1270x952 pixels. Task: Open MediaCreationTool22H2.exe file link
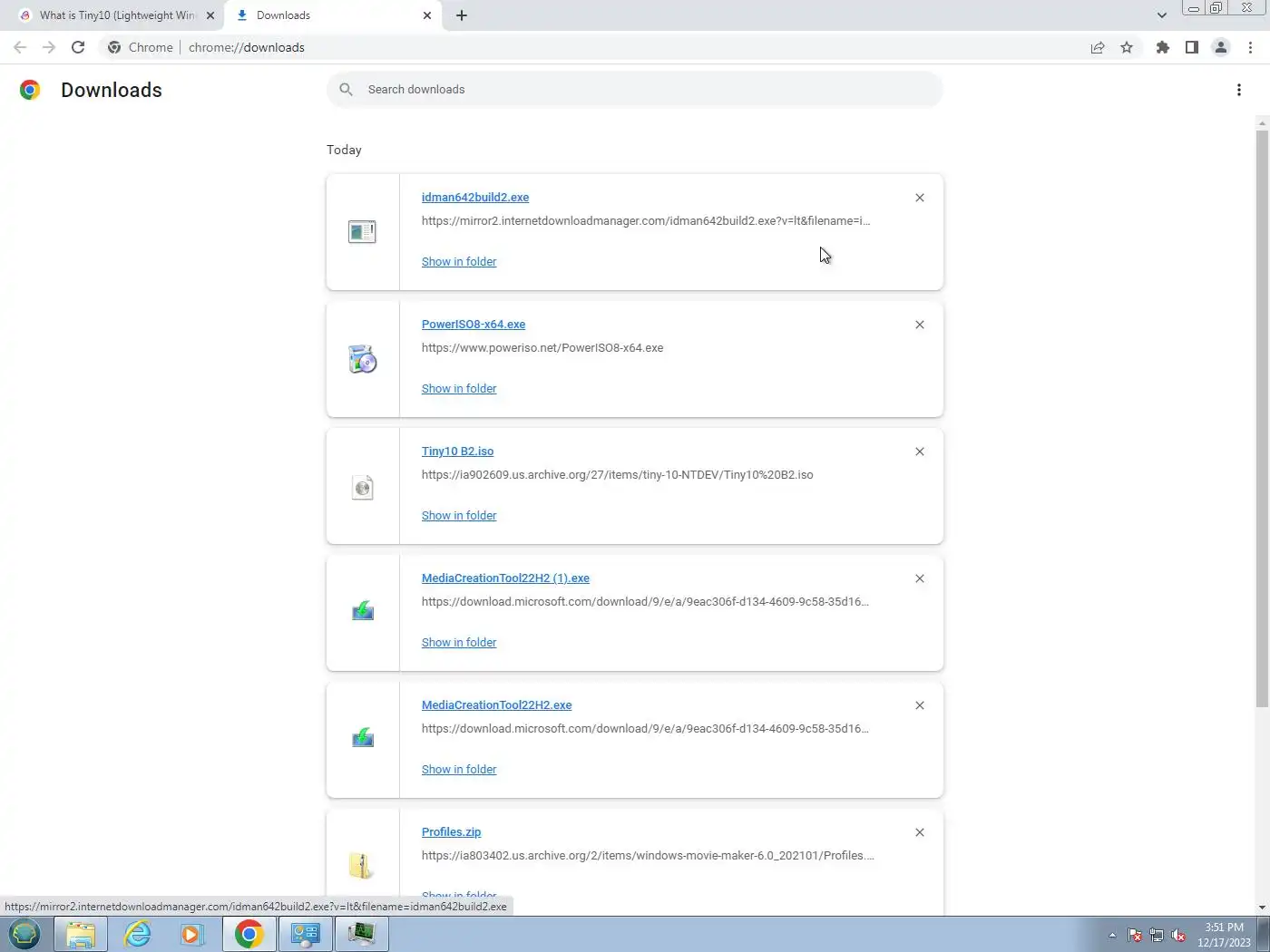(496, 704)
